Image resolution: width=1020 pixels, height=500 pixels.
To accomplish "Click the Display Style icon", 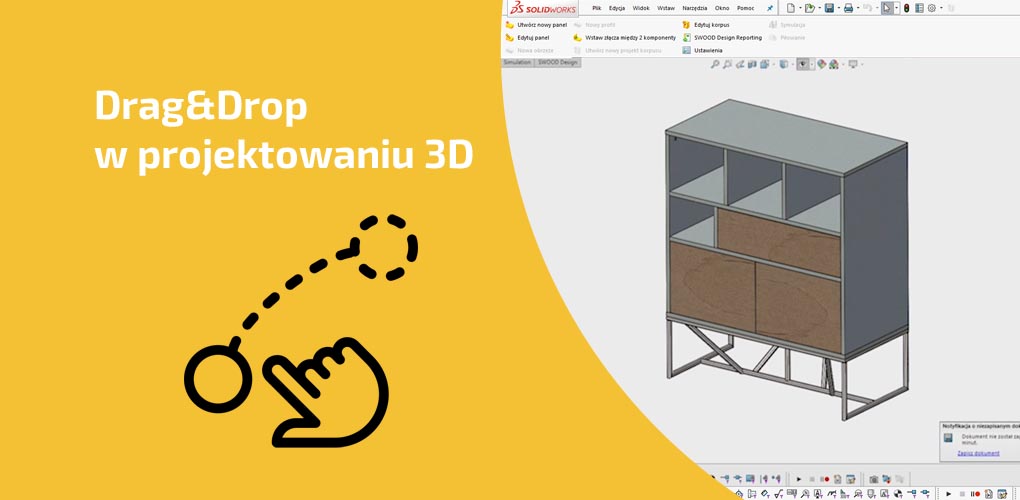I will click(784, 64).
